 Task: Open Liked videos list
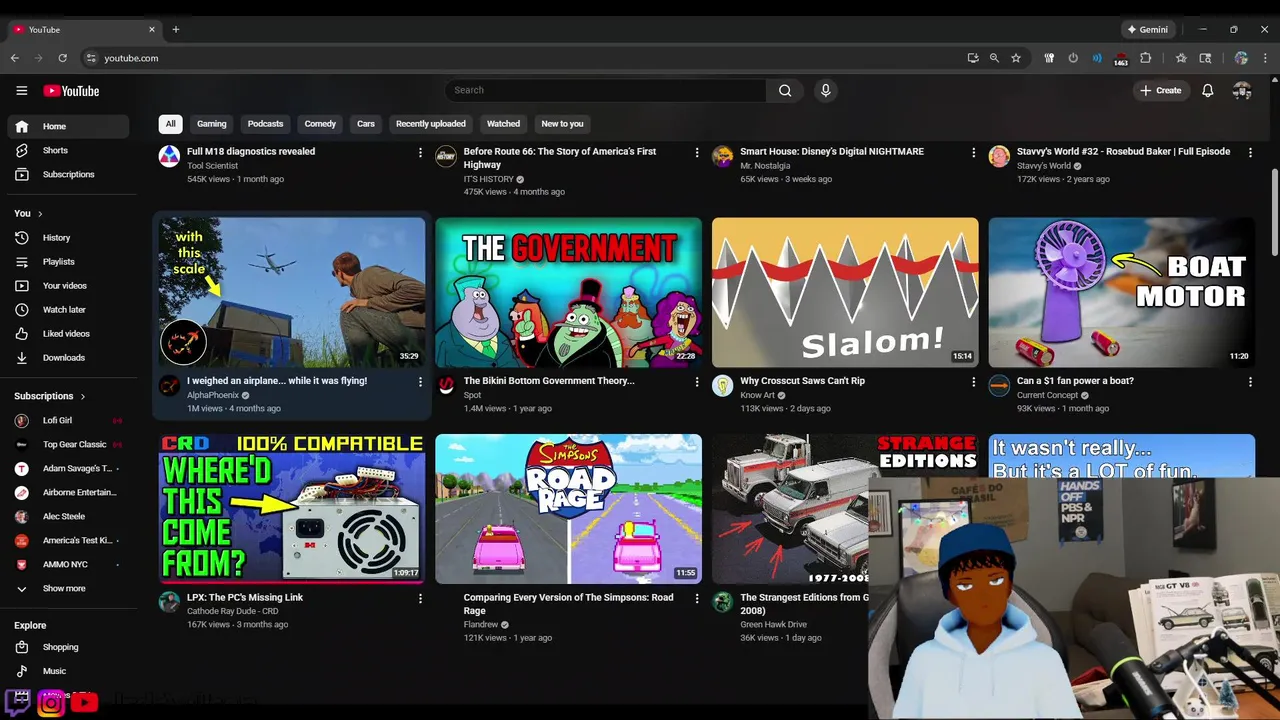tap(68, 334)
